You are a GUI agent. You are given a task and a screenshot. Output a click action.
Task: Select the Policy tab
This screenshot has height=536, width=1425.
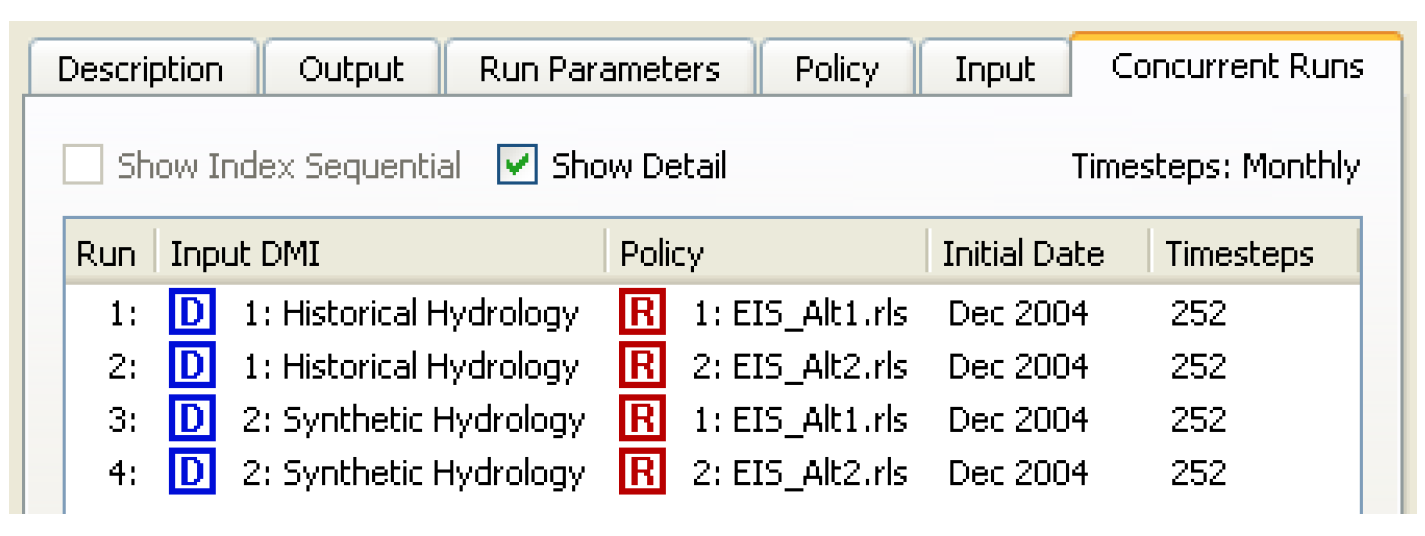click(x=837, y=70)
